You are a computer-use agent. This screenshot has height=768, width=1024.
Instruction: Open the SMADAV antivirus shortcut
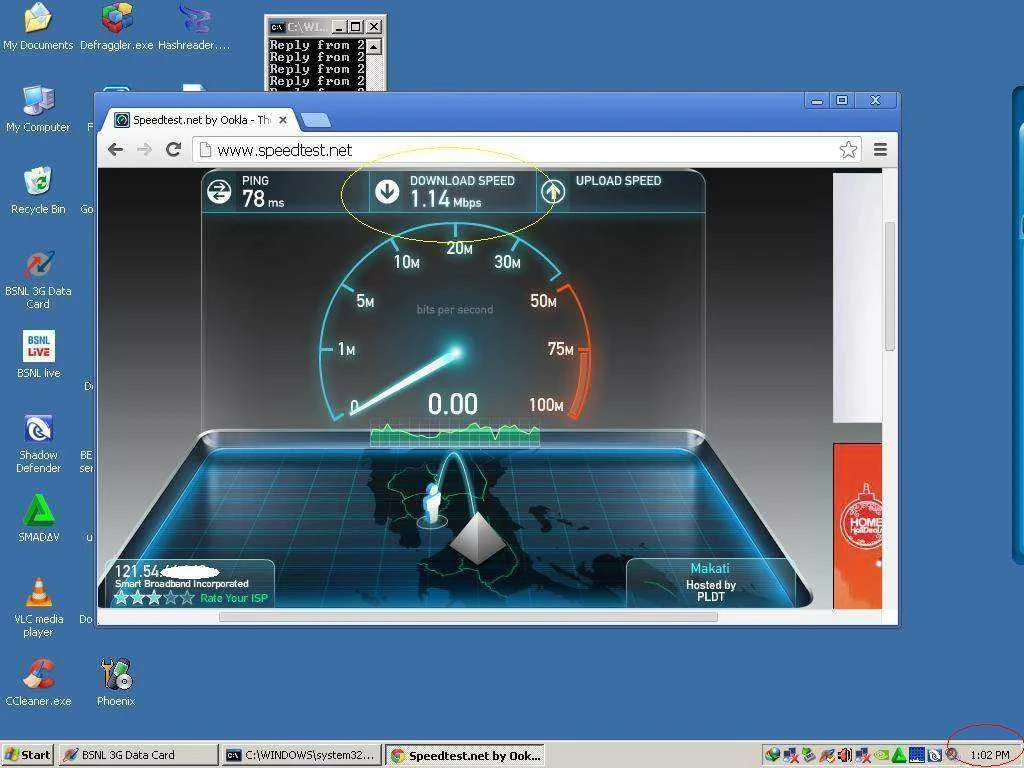38,519
